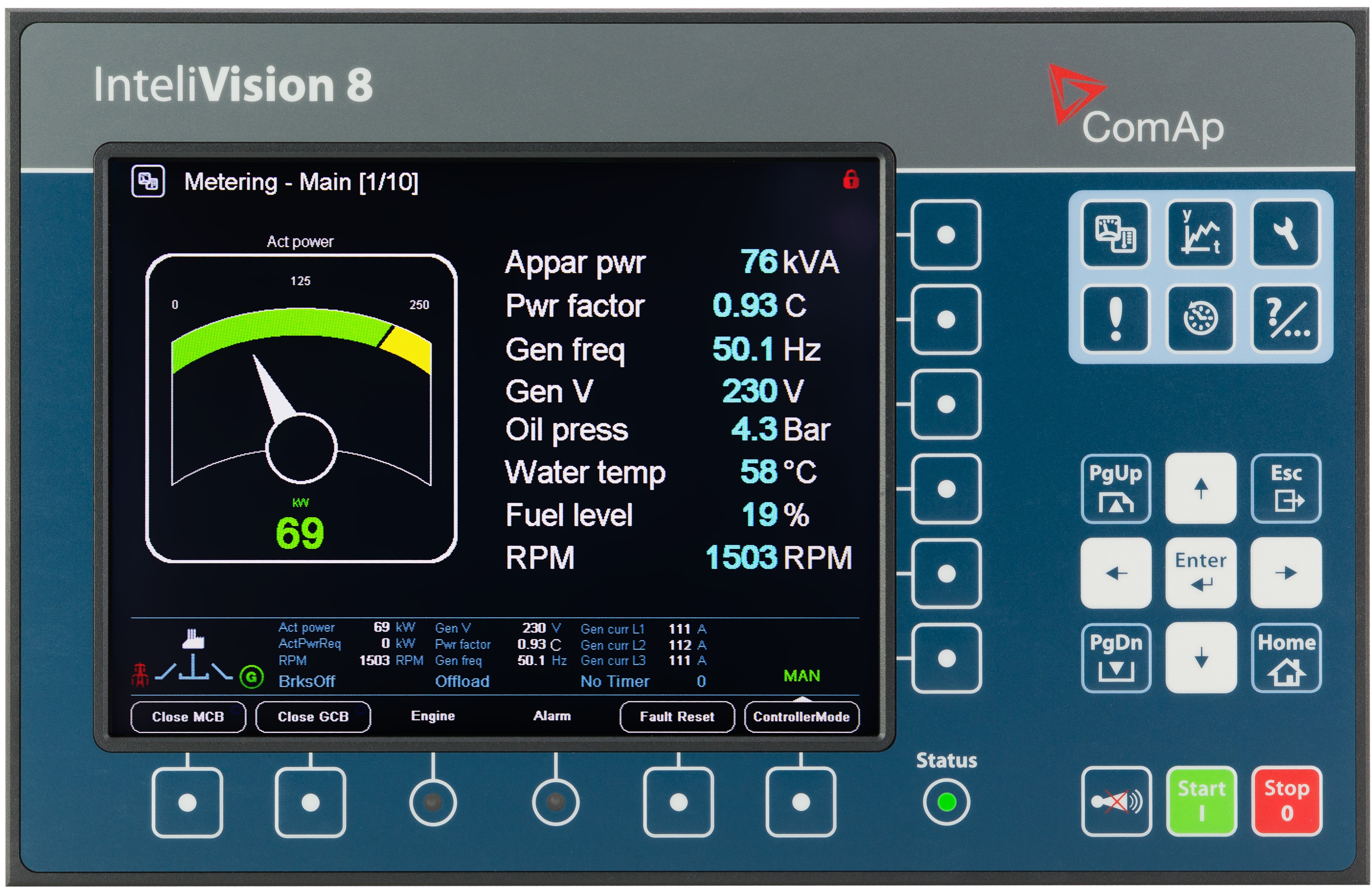This screenshot has width=1372, height=891.
Task: Open the trends graph icon button
Action: (1200, 234)
